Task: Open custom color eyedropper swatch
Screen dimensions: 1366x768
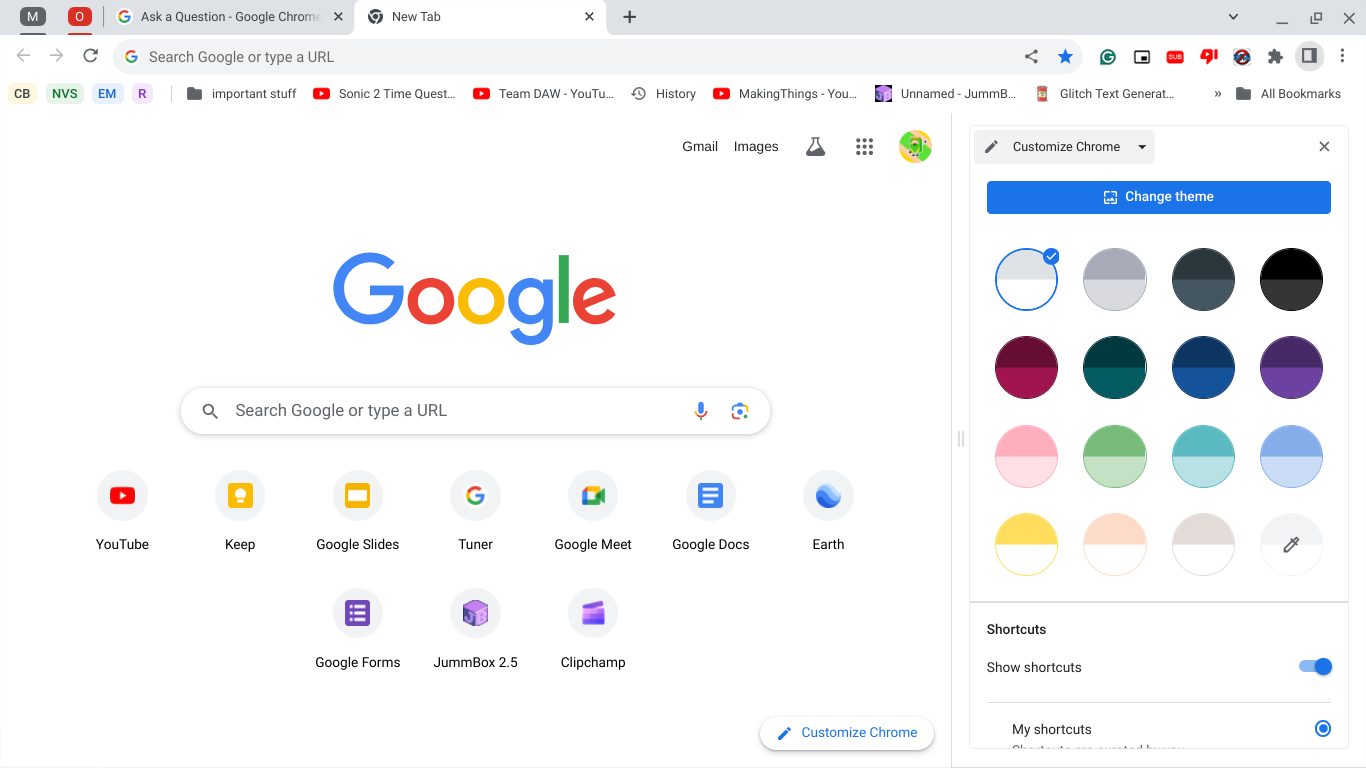Action: click(1291, 544)
